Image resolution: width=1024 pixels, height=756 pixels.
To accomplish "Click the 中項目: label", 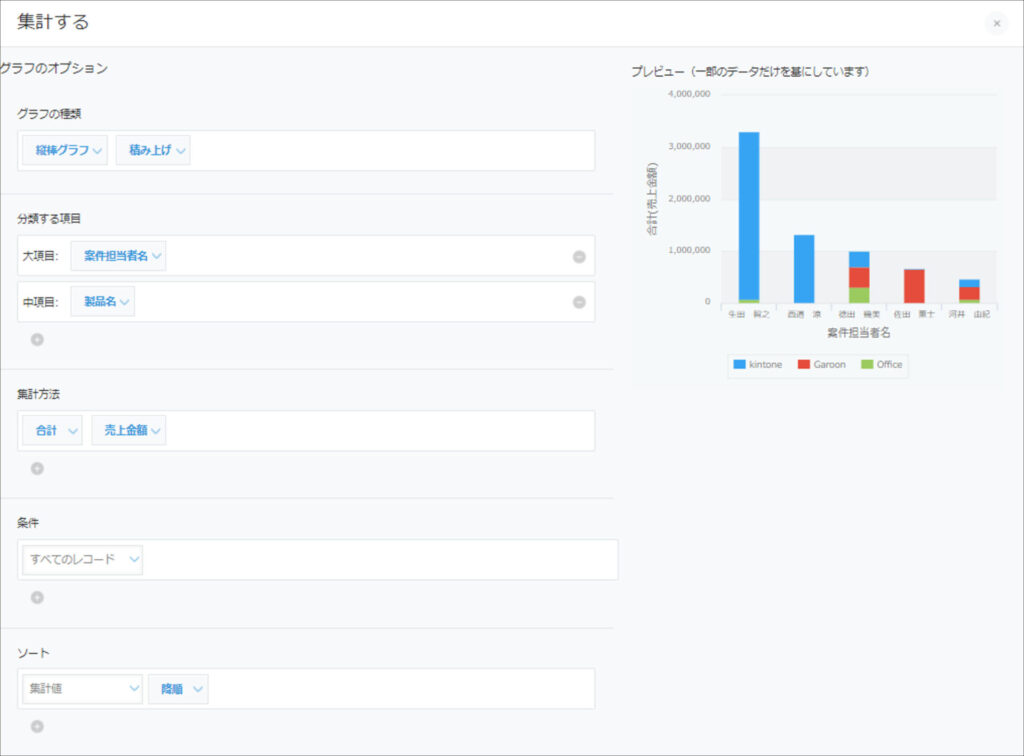I will click(x=40, y=302).
